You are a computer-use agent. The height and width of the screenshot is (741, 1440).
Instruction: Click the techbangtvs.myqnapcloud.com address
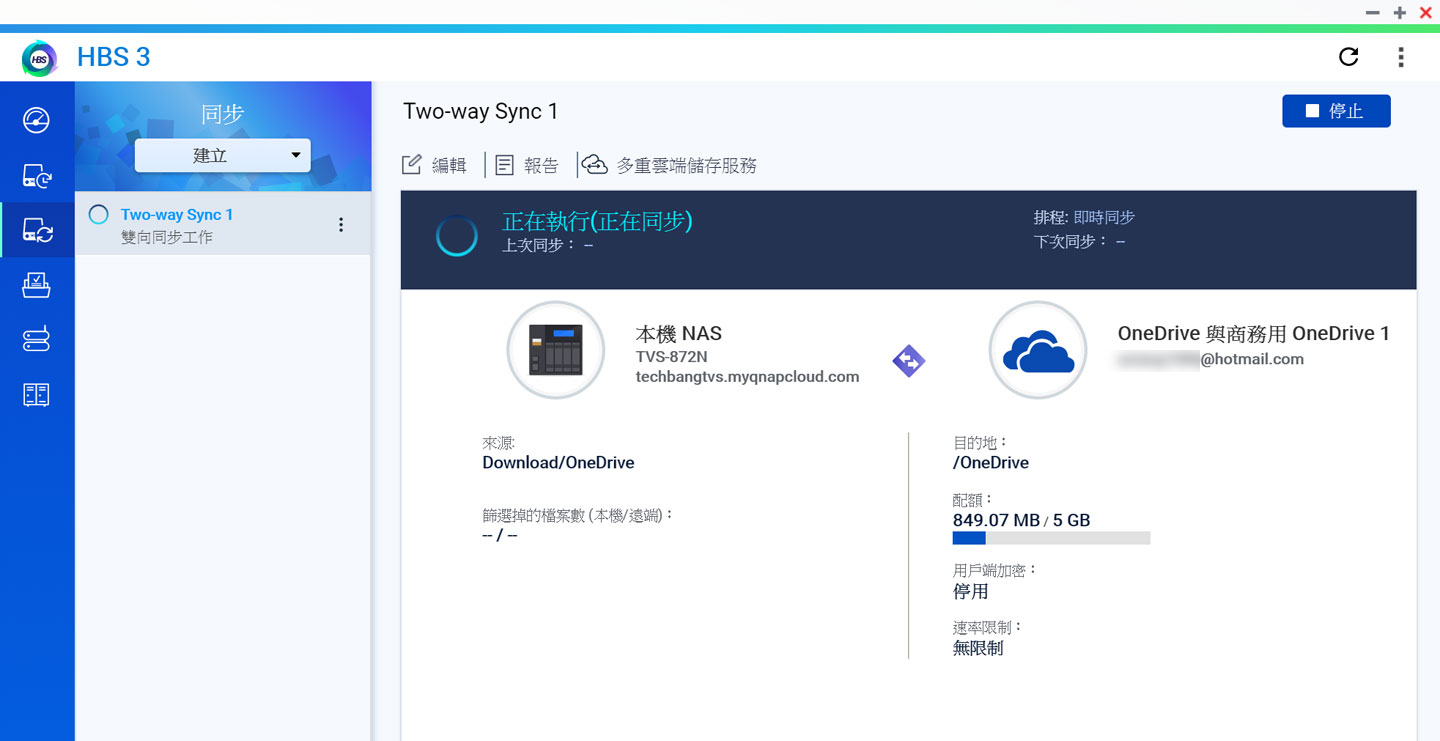(748, 377)
